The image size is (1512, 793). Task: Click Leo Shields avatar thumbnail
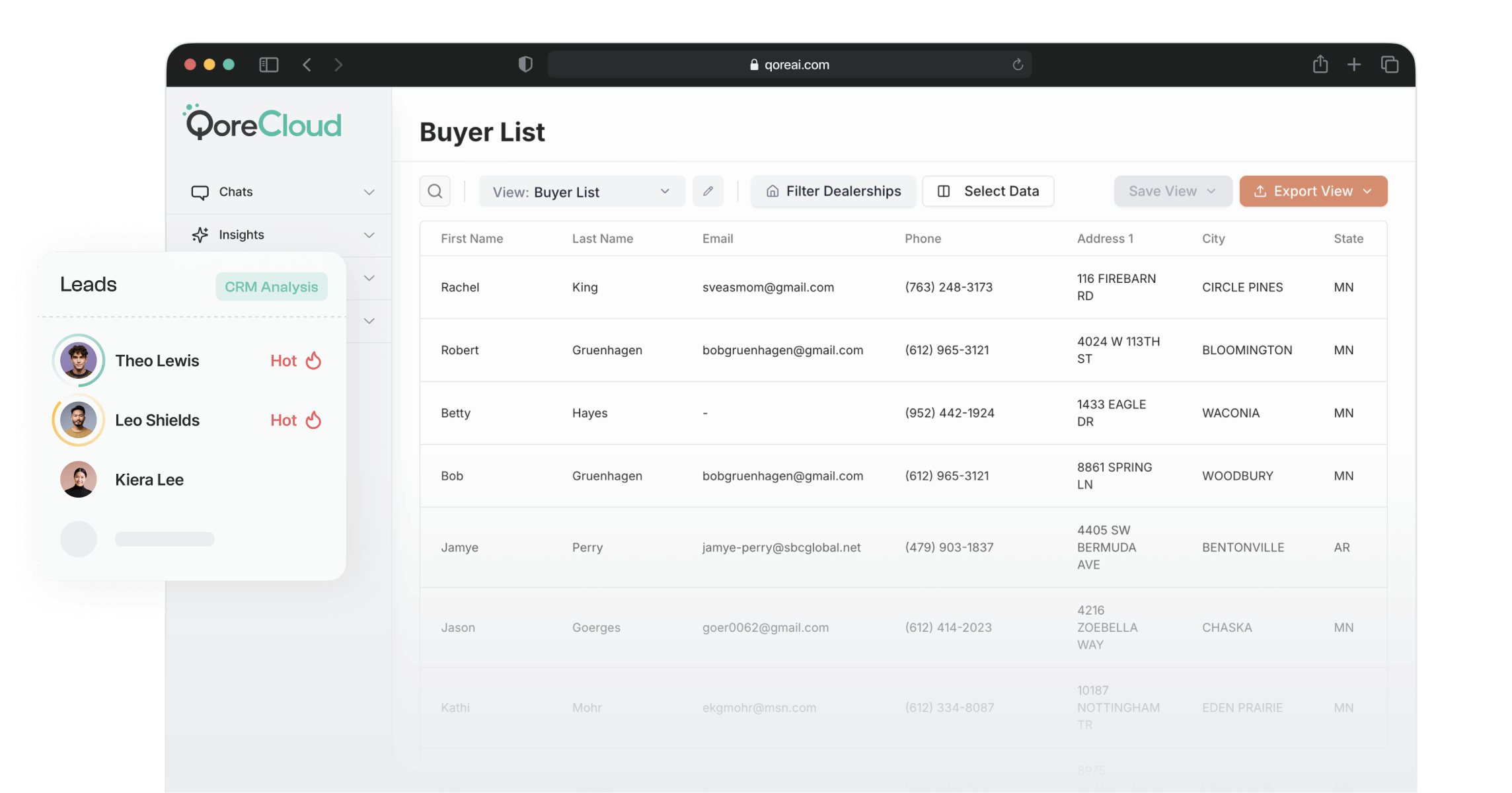pyautogui.click(x=79, y=420)
